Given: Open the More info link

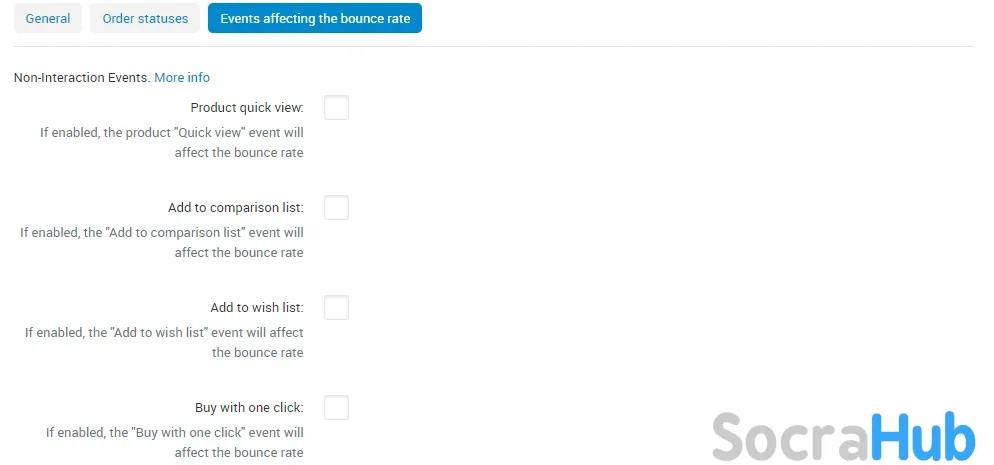Looking at the screenshot, I should (x=182, y=77).
